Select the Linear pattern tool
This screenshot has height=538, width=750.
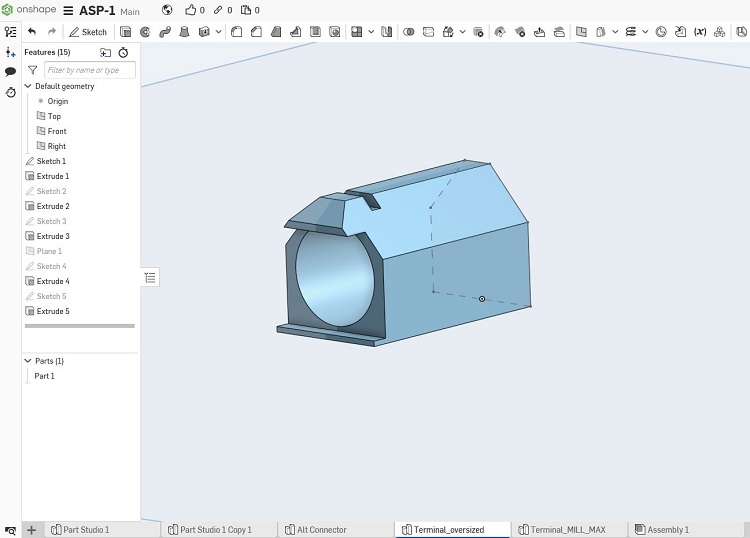[x=356, y=32]
